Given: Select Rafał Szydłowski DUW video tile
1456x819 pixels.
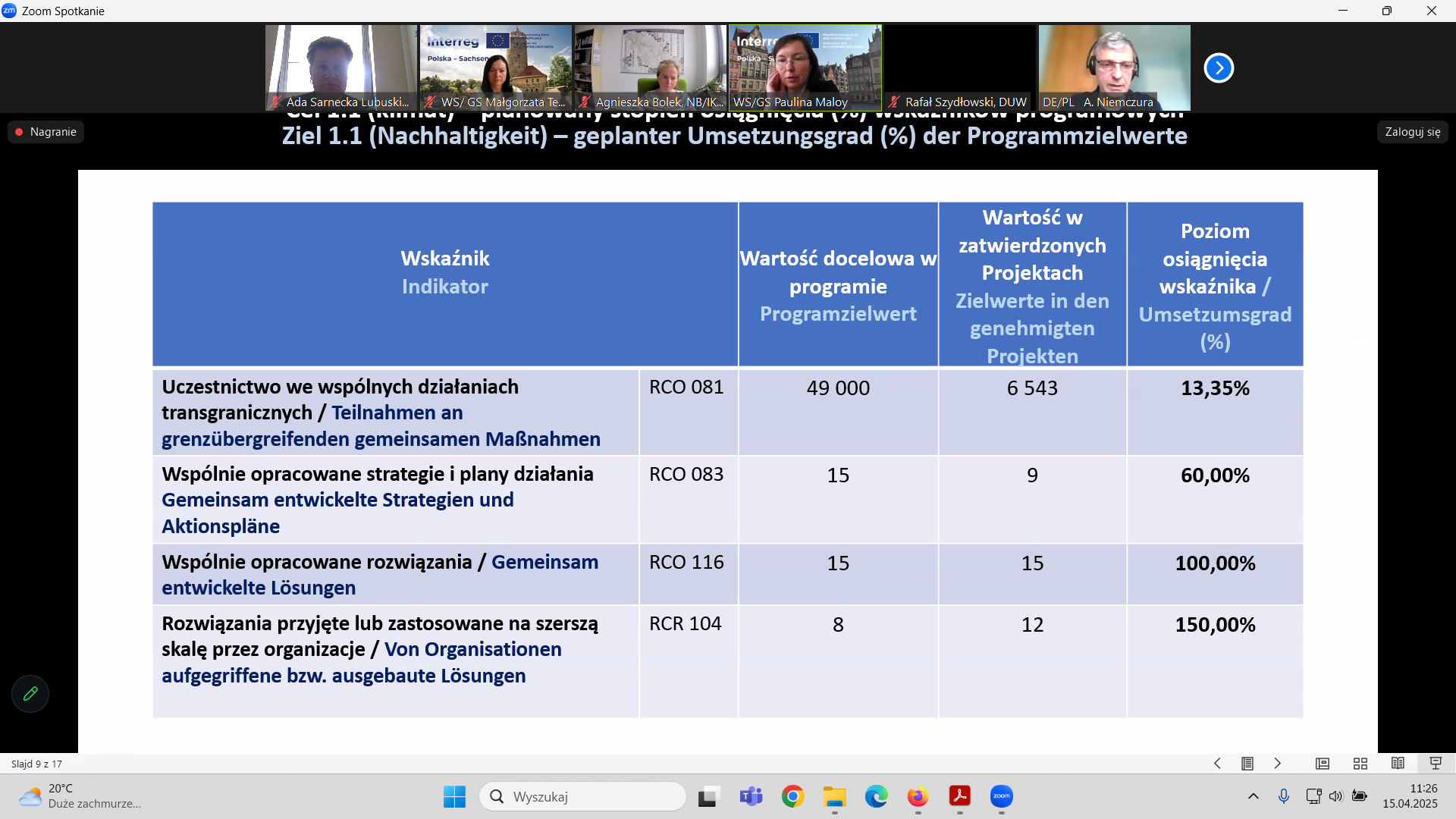Looking at the screenshot, I should click(960, 67).
